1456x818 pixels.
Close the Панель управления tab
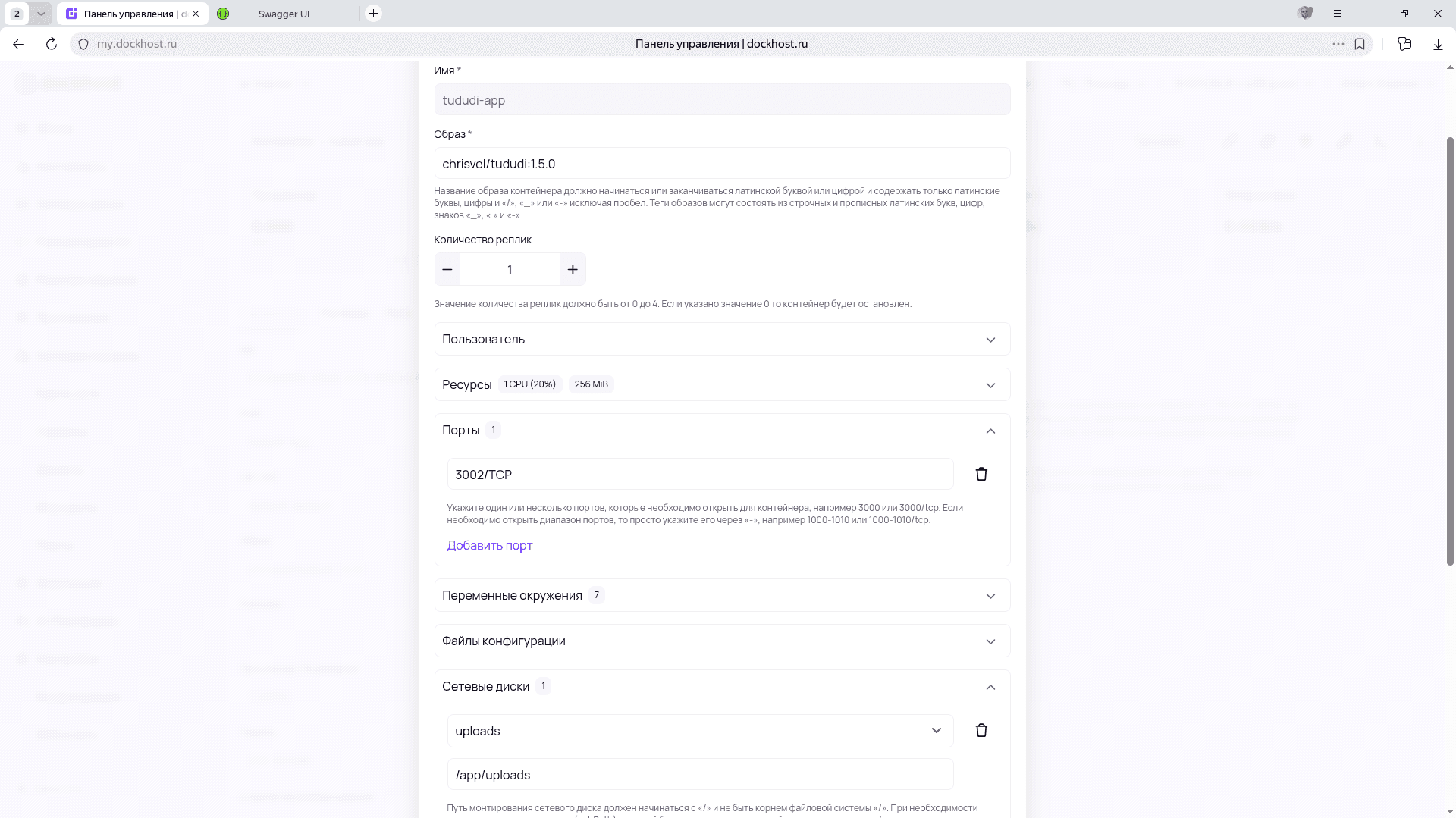(196, 14)
